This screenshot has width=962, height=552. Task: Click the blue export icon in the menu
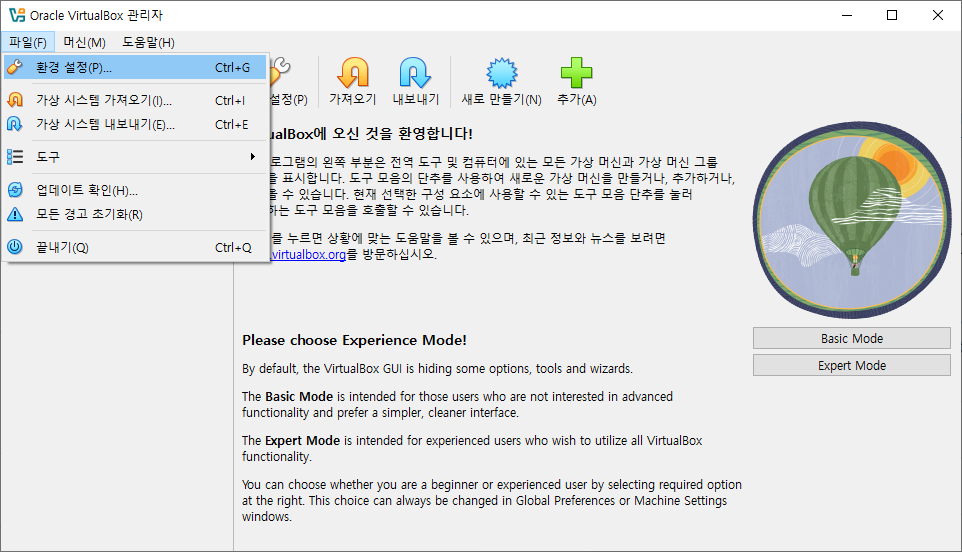point(15,125)
